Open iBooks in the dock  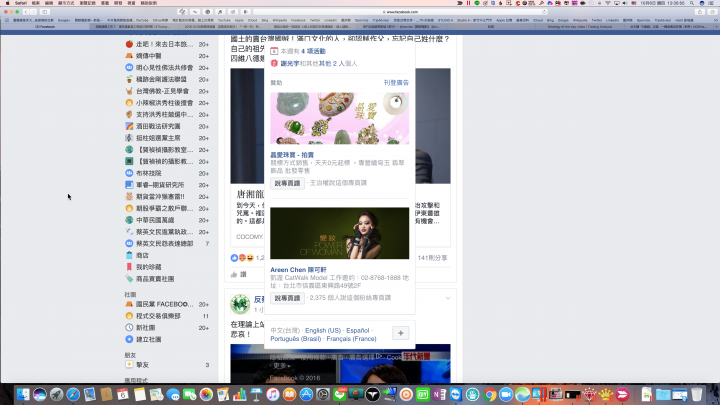click(x=289, y=394)
